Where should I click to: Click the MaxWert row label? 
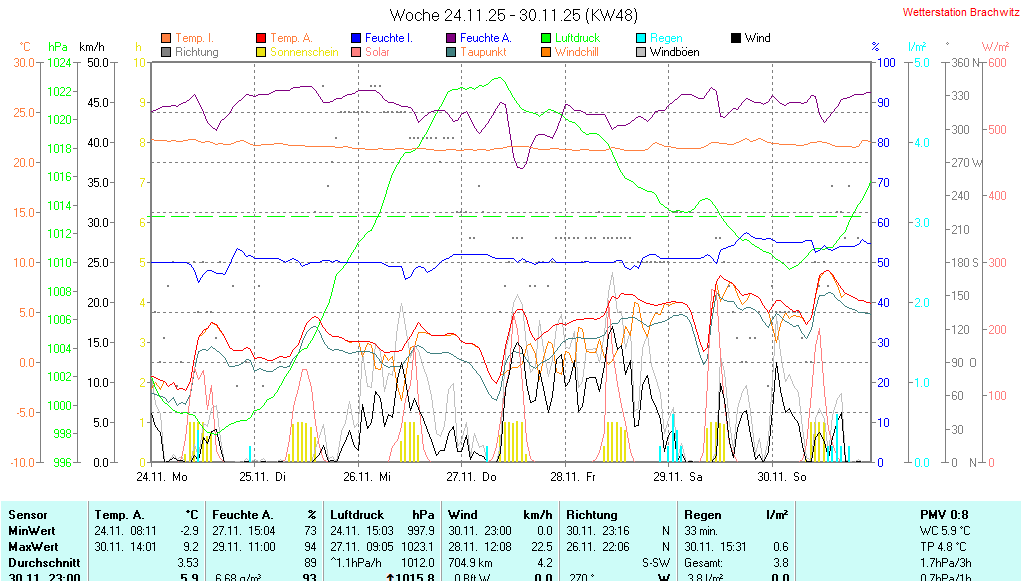34,547
